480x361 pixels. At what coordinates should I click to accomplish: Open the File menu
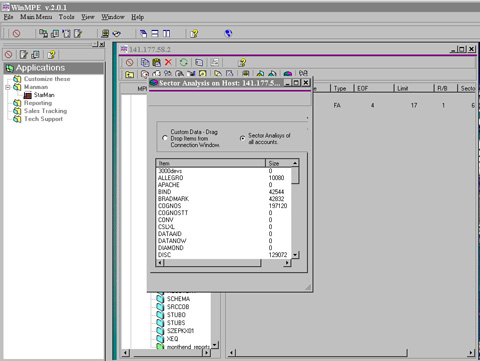(x=8, y=17)
